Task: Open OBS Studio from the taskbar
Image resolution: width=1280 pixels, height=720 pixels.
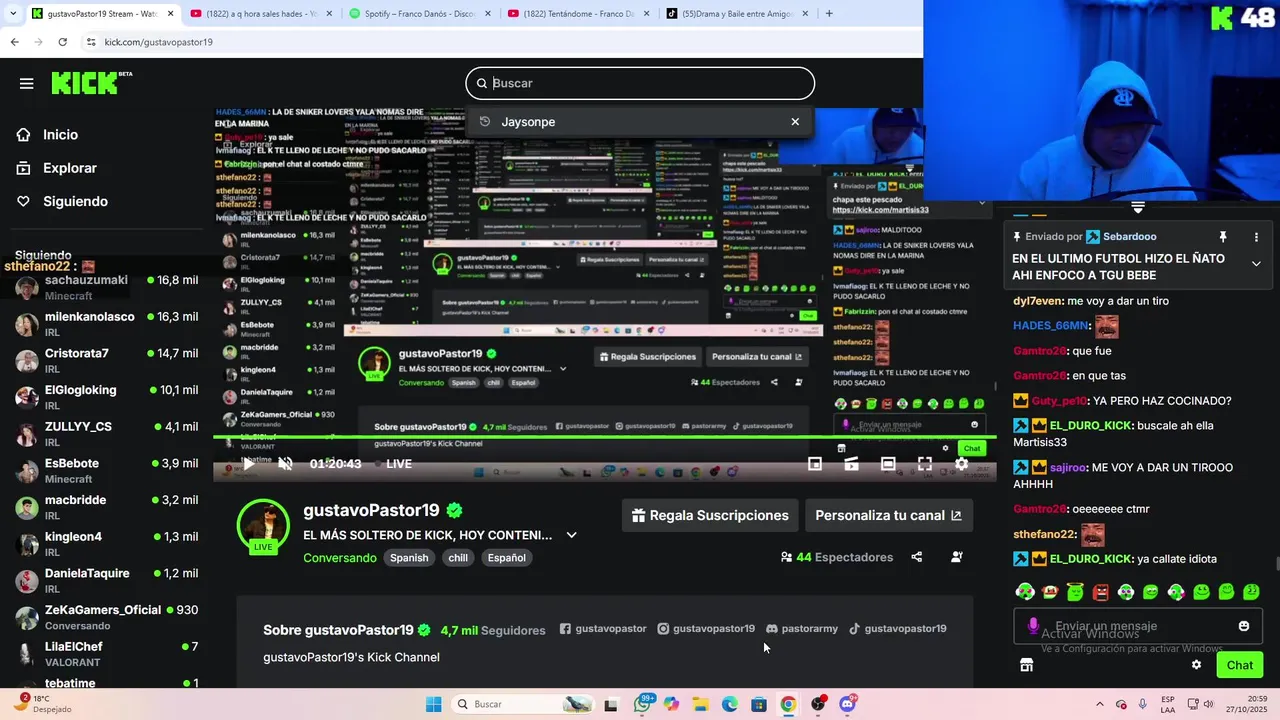Action: [818, 704]
